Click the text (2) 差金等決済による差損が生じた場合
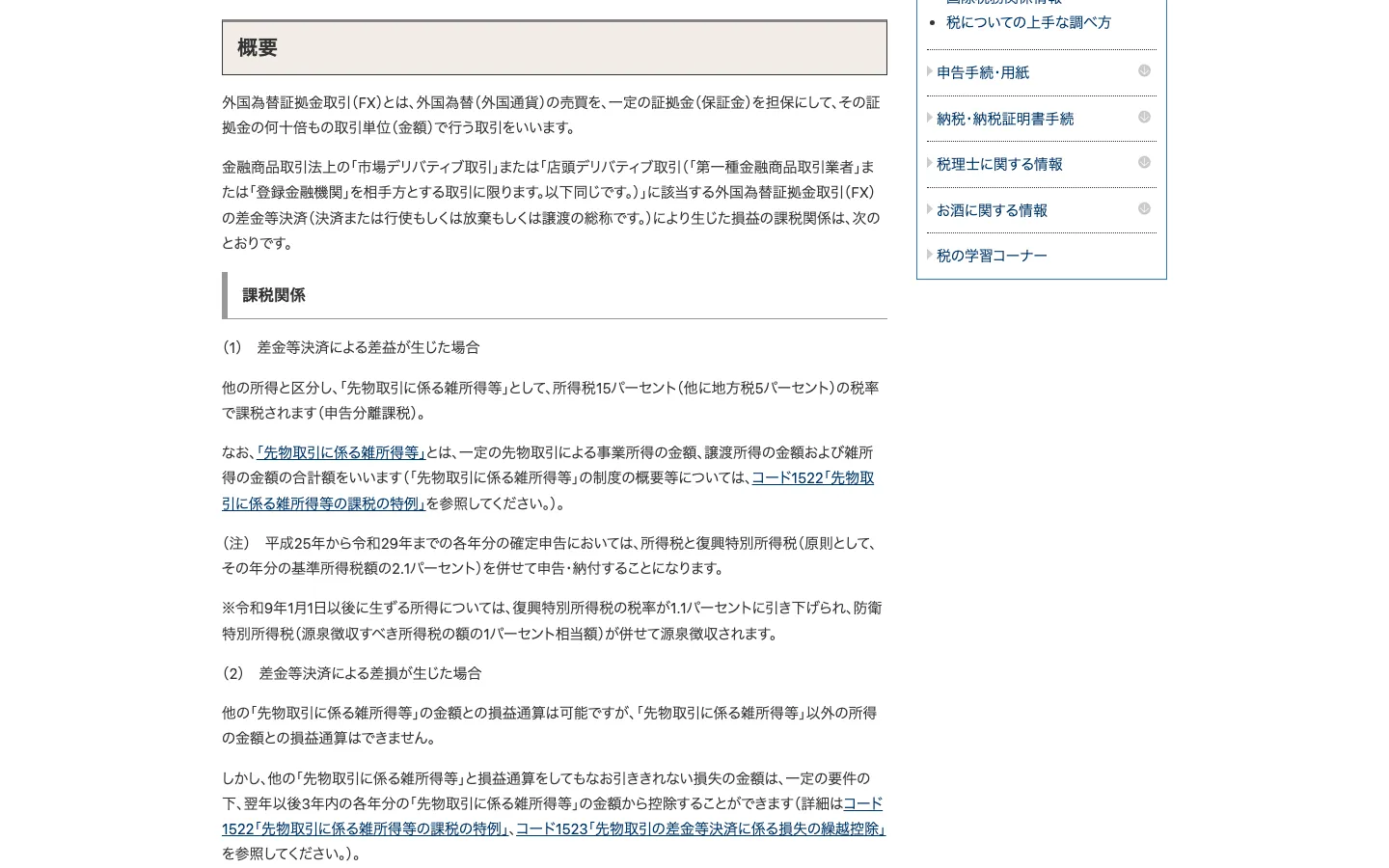This screenshot has width=1389, height=868. [x=352, y=673]
